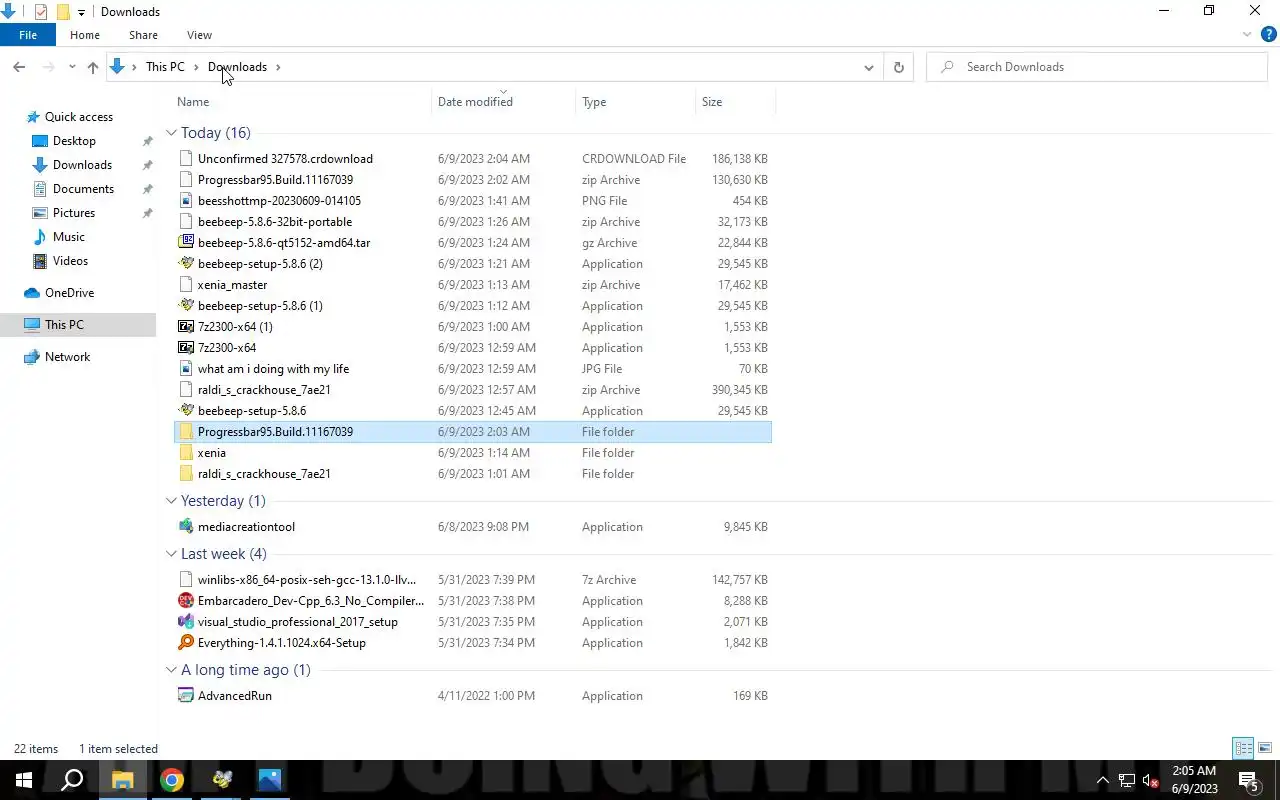Select the Embarcadero Dev-Cpp installer icon
Screen dimensions: 1280x800
[185, 601]
